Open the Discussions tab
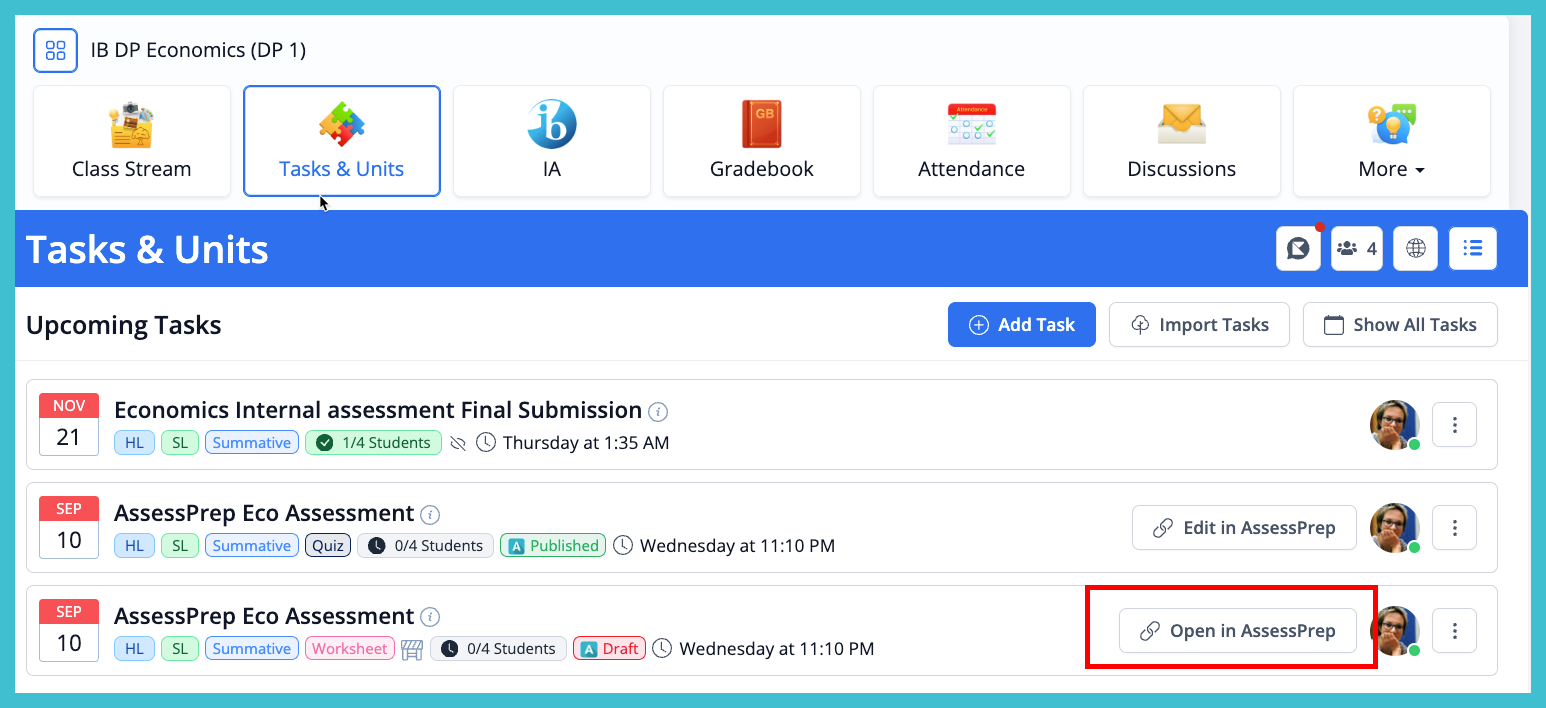The height and width of the screenshot is (708, 1546). (1181, 140)
